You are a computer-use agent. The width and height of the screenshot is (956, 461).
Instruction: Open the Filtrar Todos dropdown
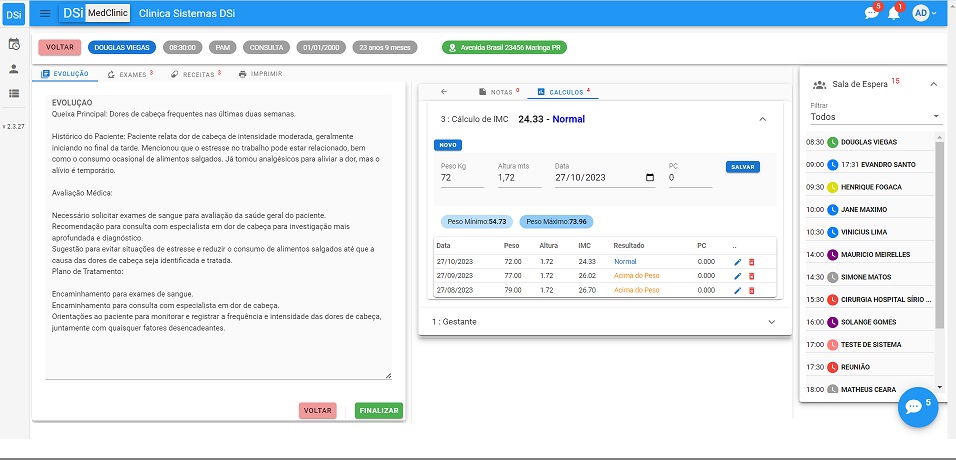click(875, 117)
